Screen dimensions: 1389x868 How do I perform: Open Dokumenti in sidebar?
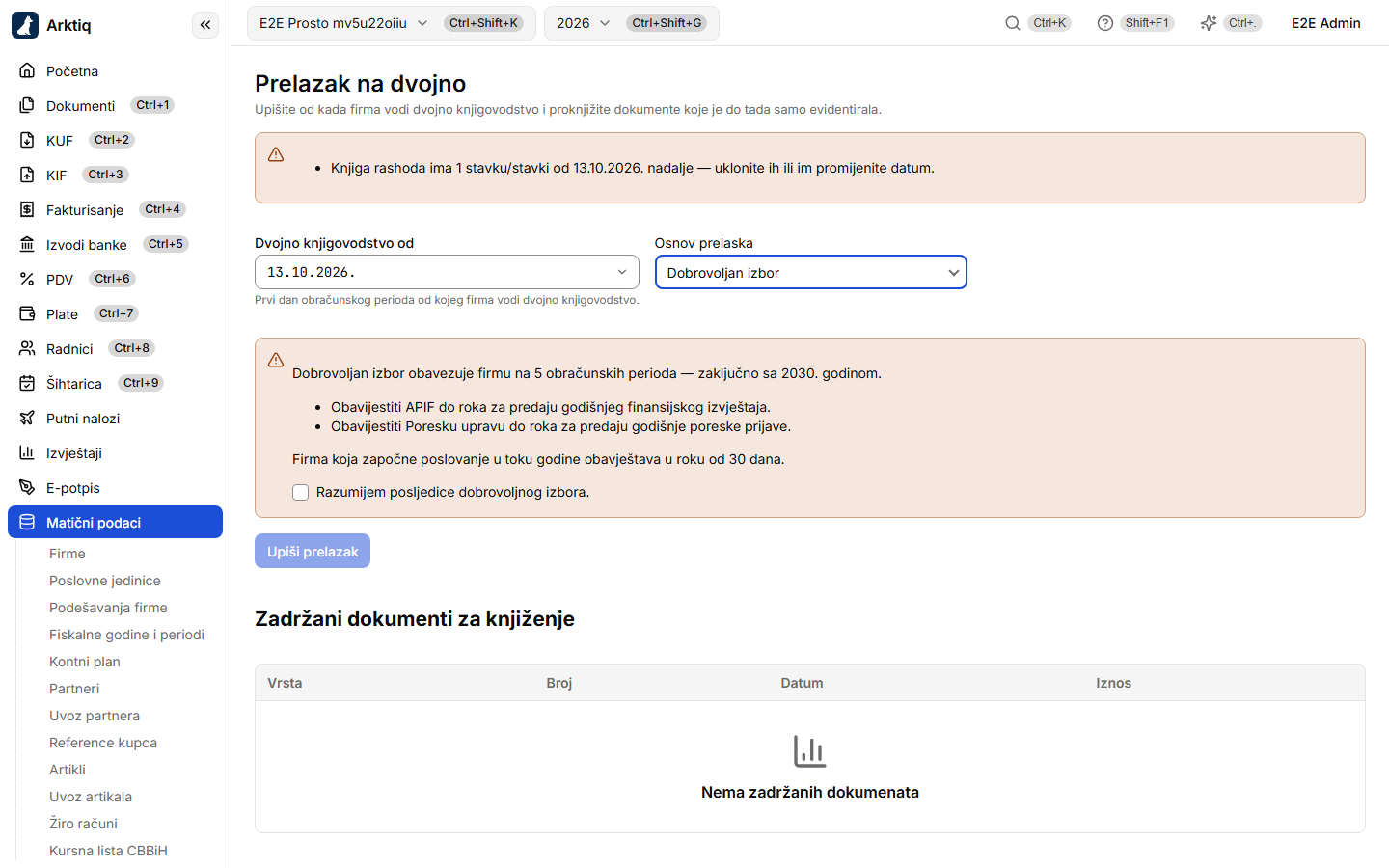(x=80, y=106)
